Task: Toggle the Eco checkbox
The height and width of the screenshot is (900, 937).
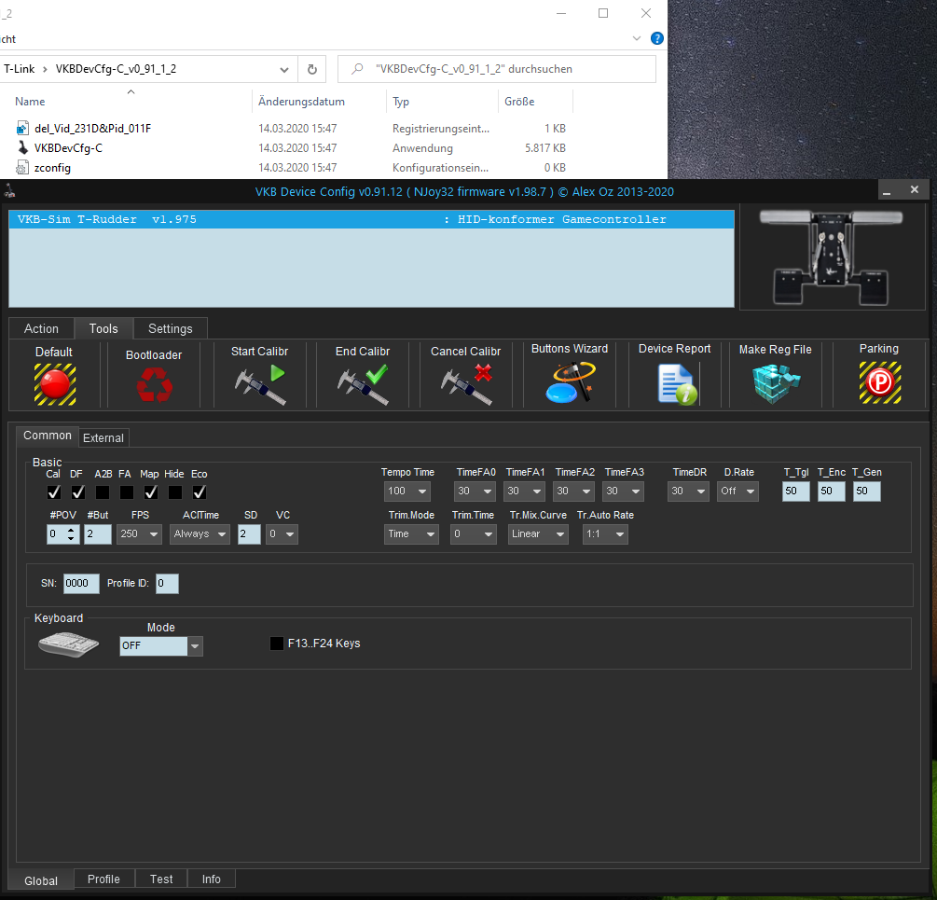Action: coord(199,492)
